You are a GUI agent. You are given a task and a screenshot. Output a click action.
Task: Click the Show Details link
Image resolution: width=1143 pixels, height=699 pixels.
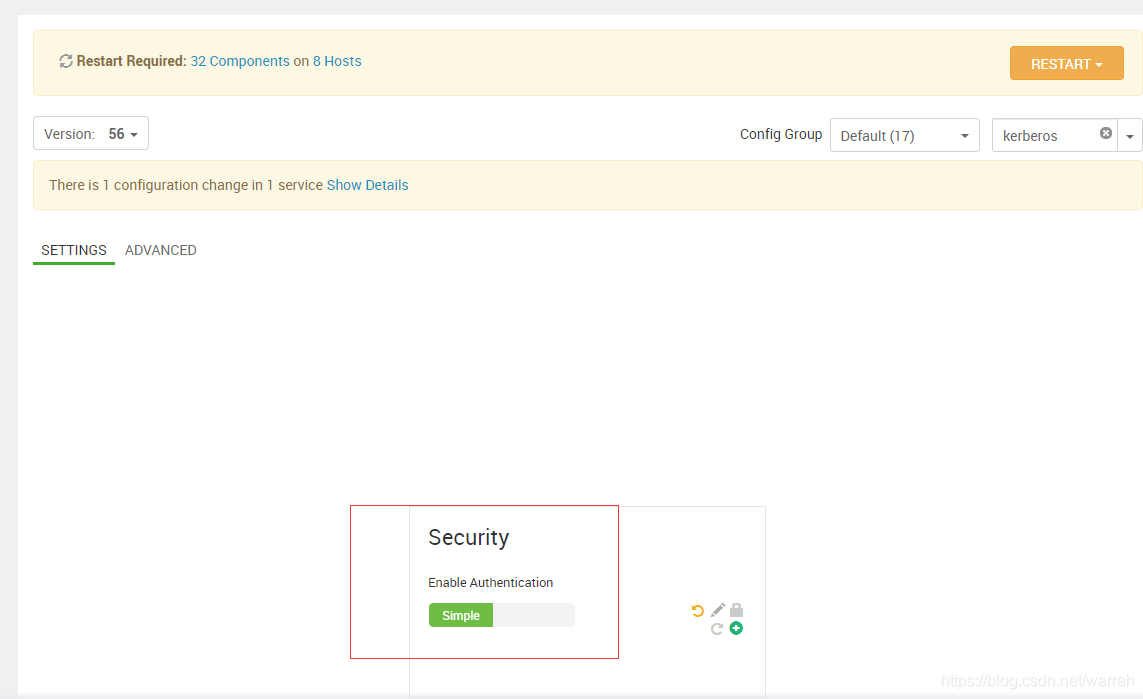coord(367,185)
